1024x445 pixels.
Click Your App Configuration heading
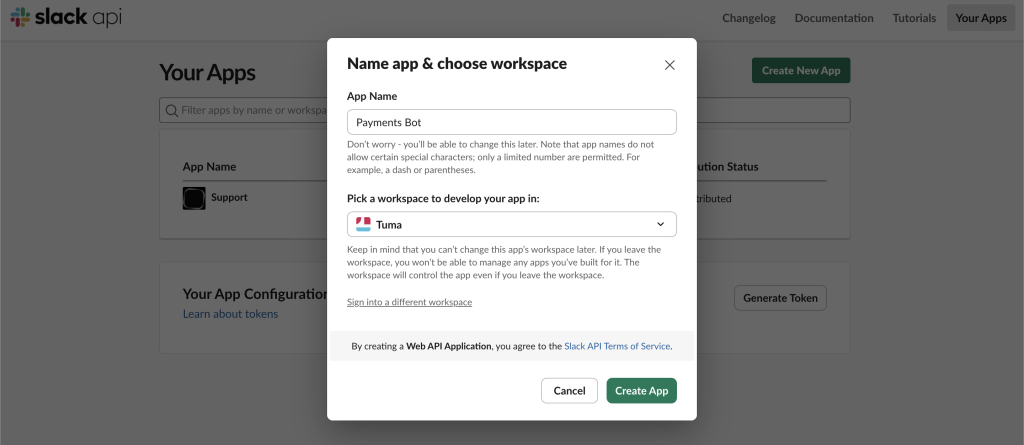(255, 294)
